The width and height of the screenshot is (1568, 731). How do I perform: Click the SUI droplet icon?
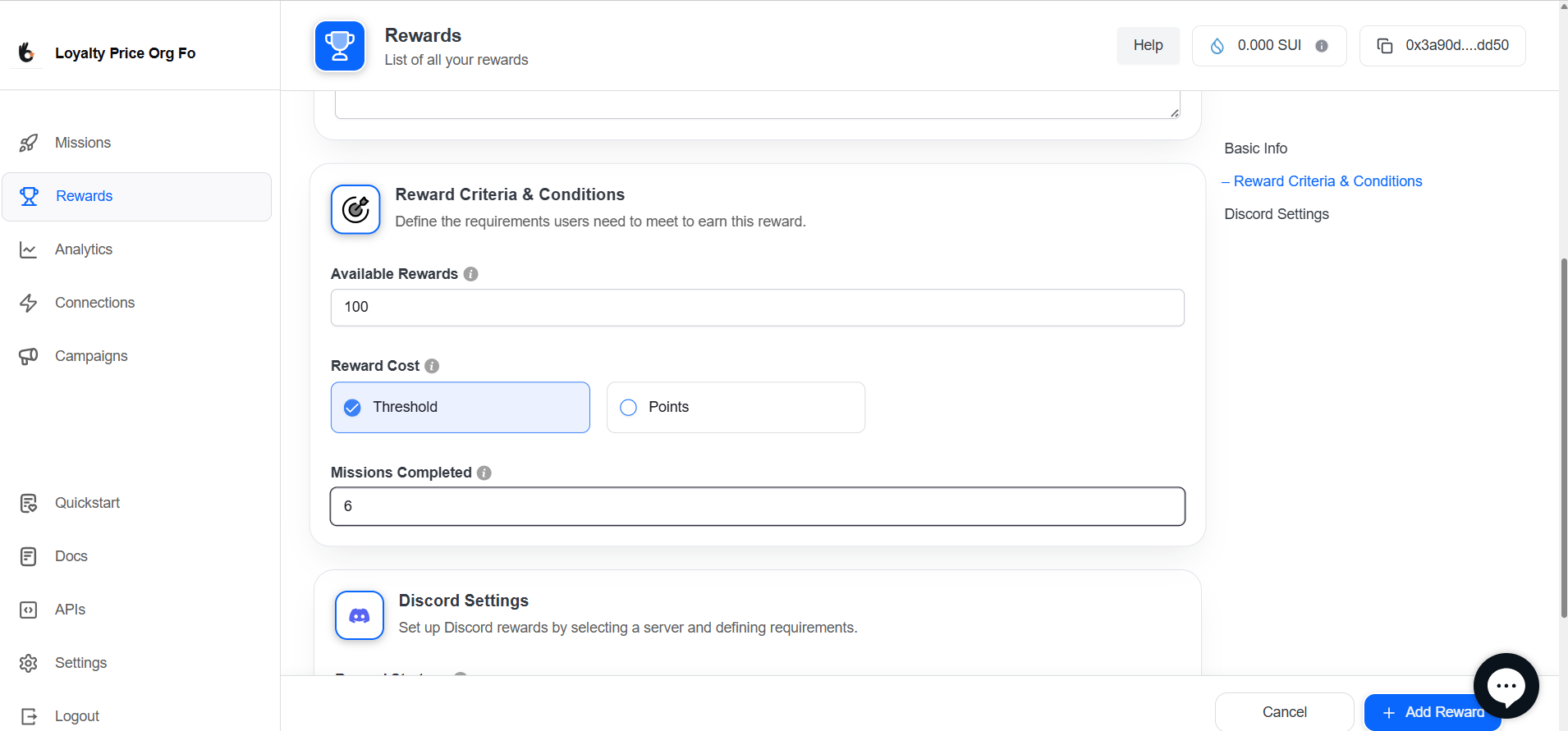pyautogui.click(x=1217, y=46)
